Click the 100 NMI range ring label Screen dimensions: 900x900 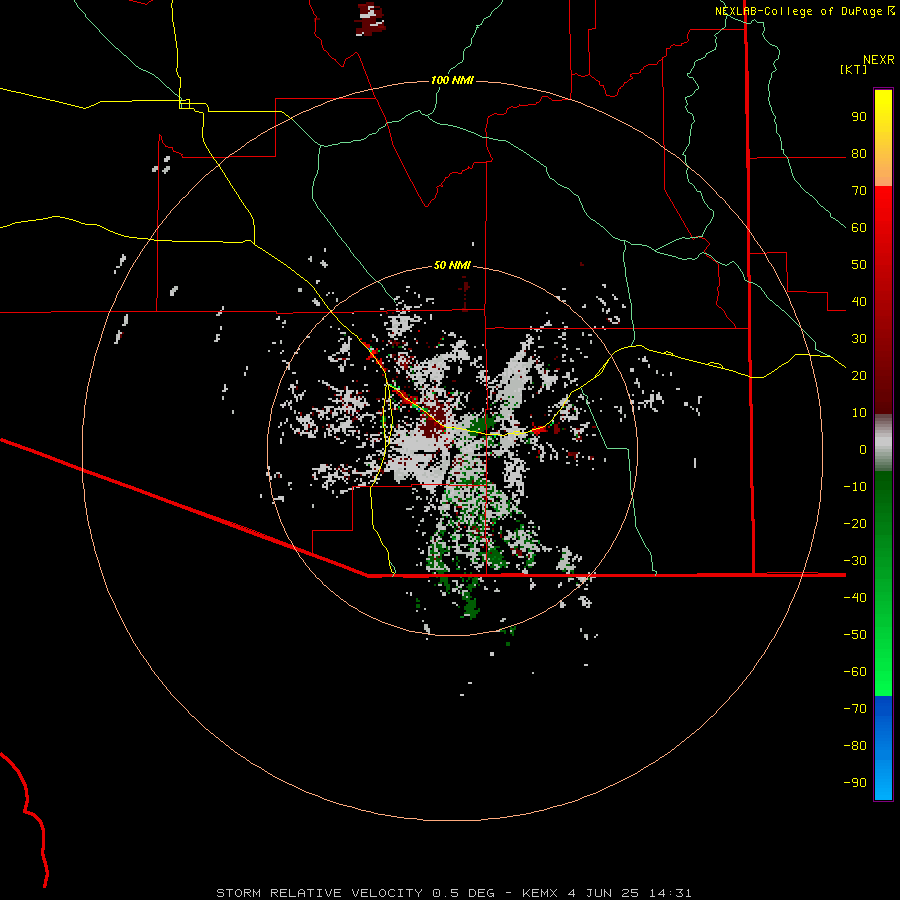click(x=452, y=80)
